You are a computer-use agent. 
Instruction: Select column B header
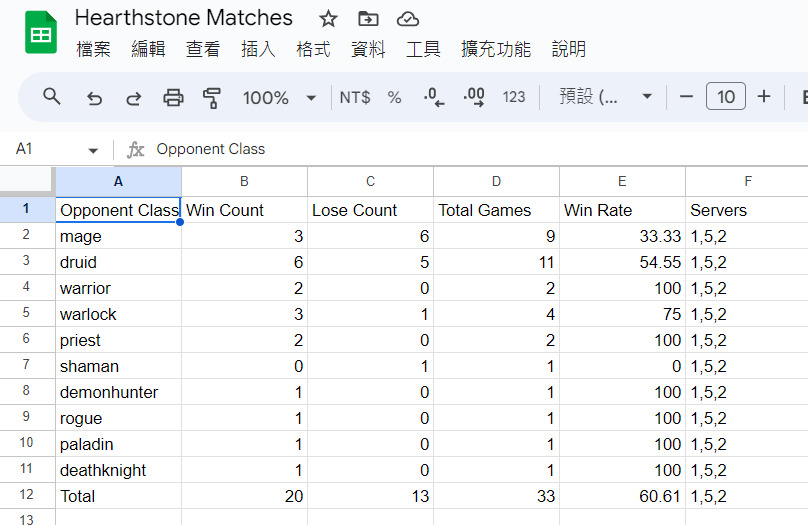[x=244, y=181]
